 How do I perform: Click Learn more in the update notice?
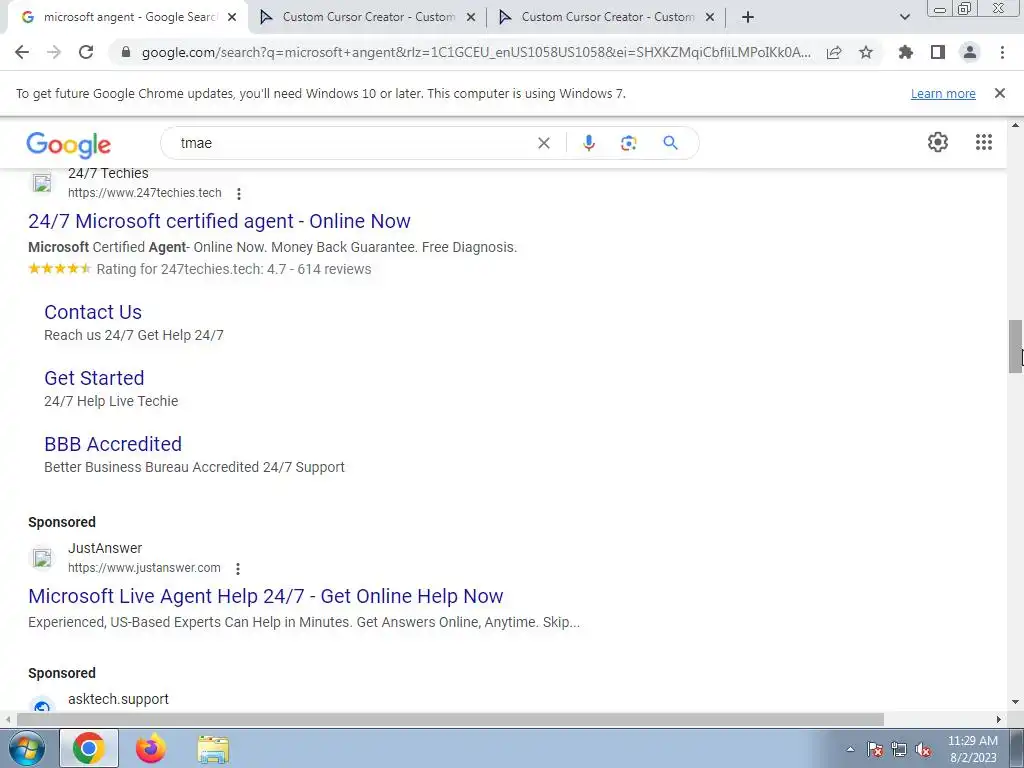pyautogui.click(x=943, y=93)
